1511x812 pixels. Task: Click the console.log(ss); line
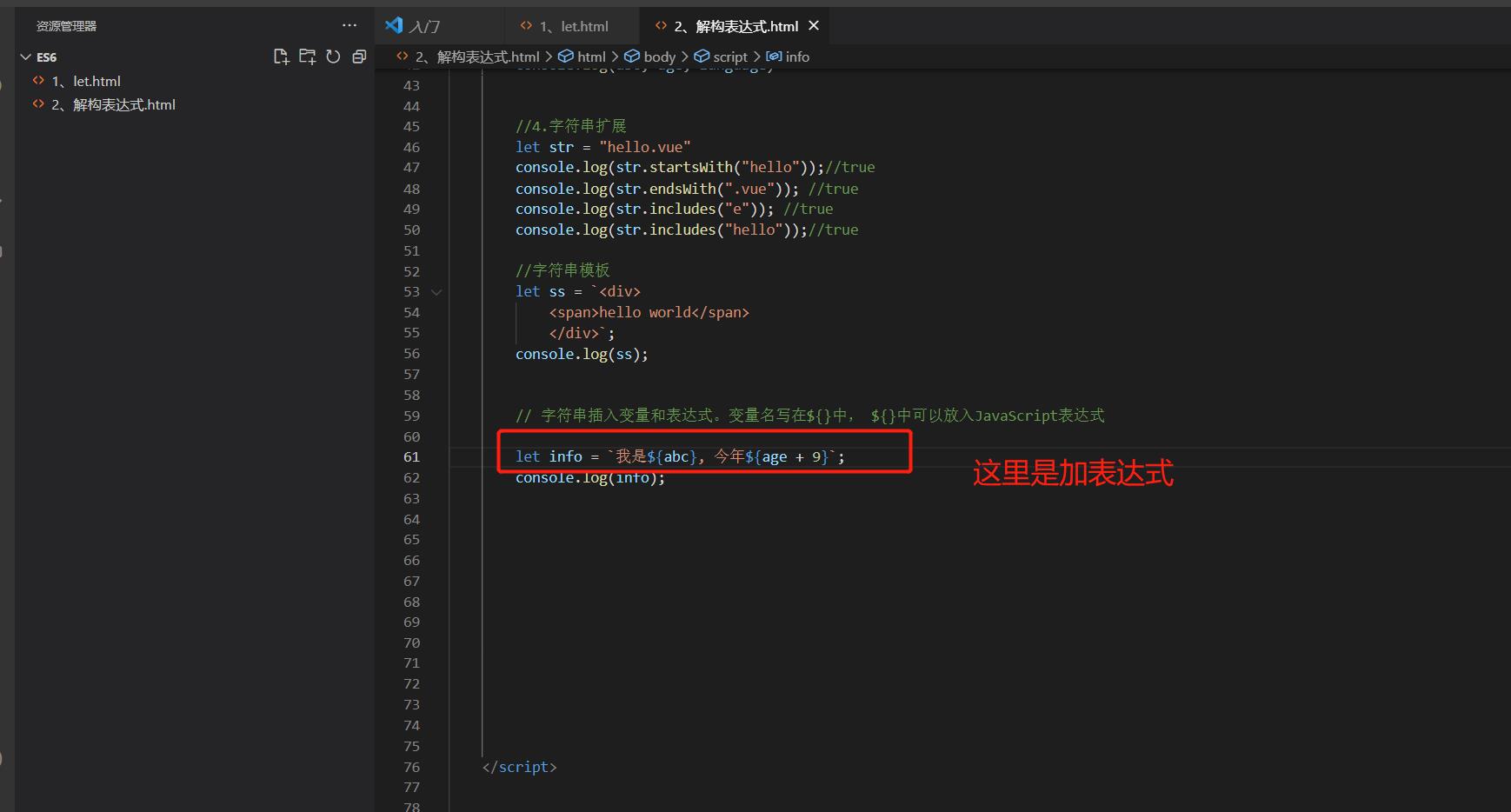582,354
